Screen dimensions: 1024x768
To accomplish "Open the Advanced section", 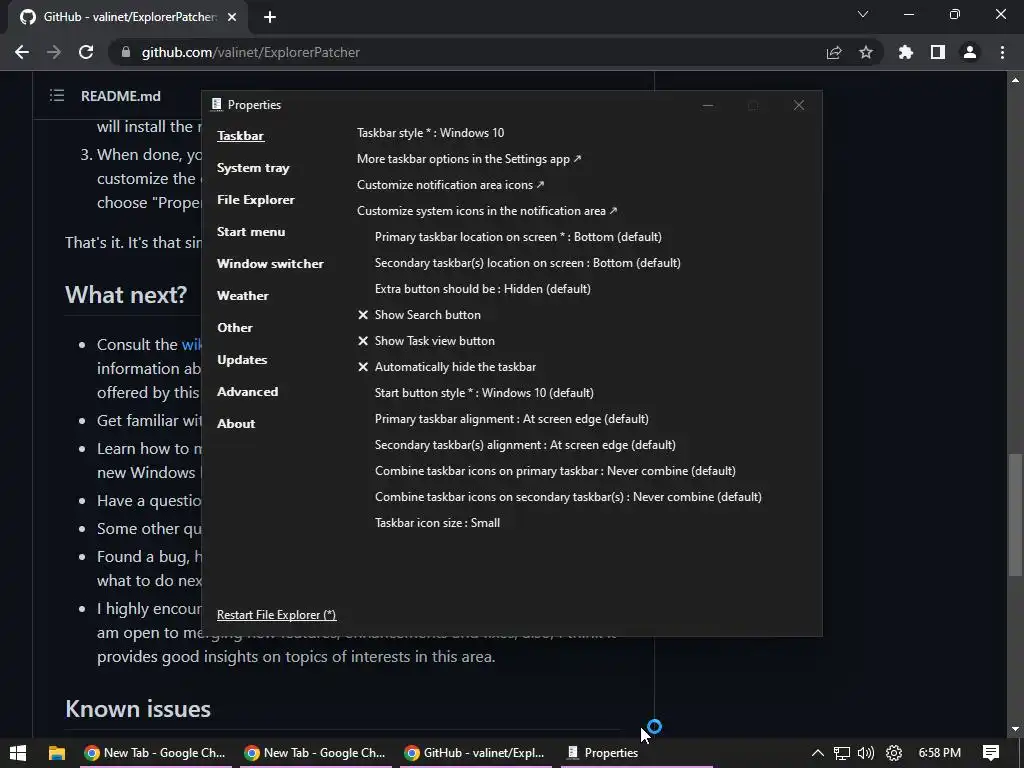I will tap(248, 392).
